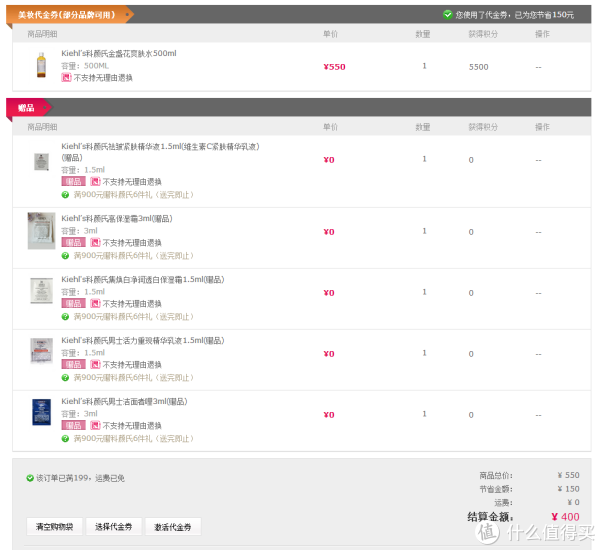
Task: Open the 高保湿霜3ml gift product link
Action: click(117, 219)
